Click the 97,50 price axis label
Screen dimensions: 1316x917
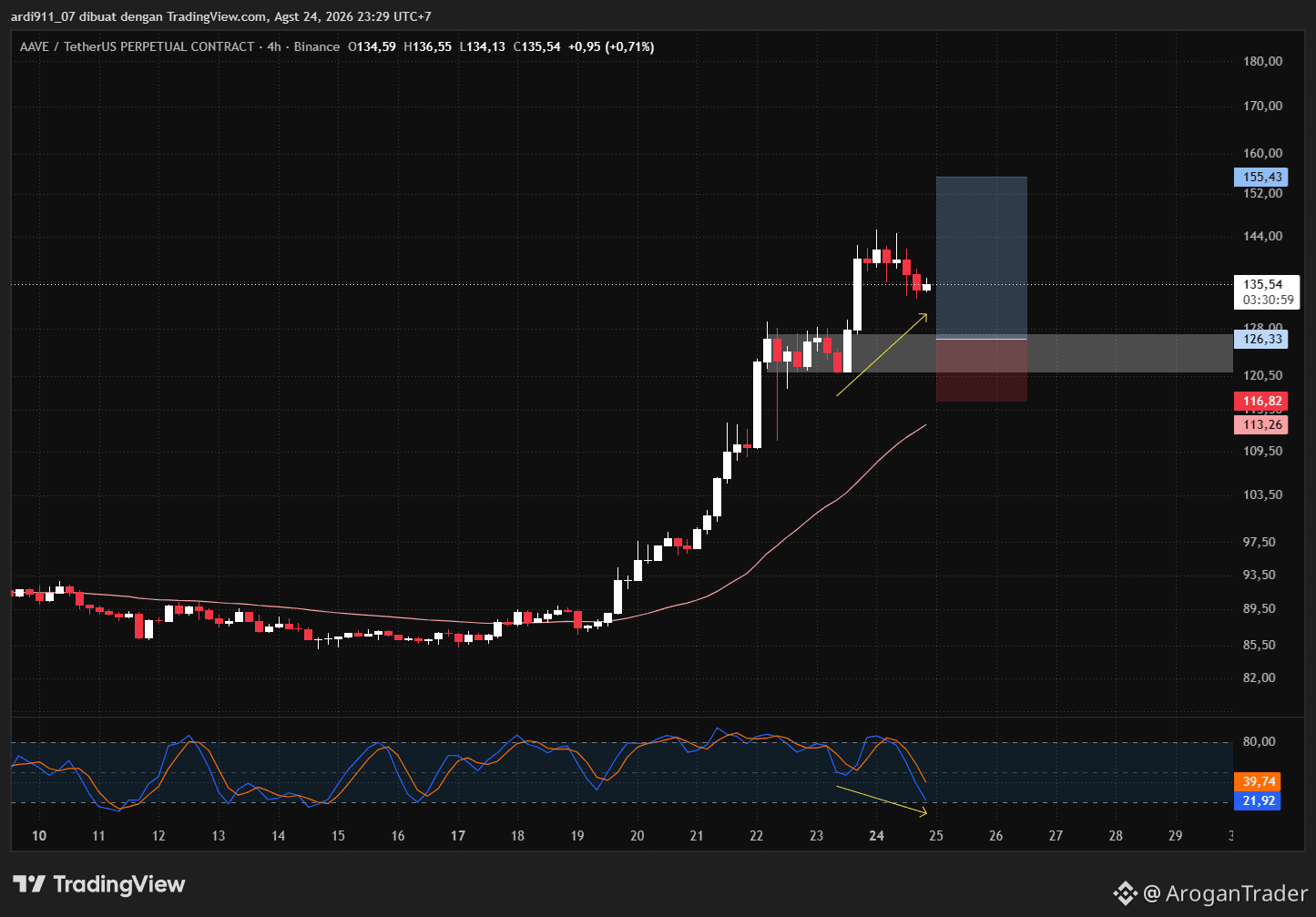click(1260, 543)
